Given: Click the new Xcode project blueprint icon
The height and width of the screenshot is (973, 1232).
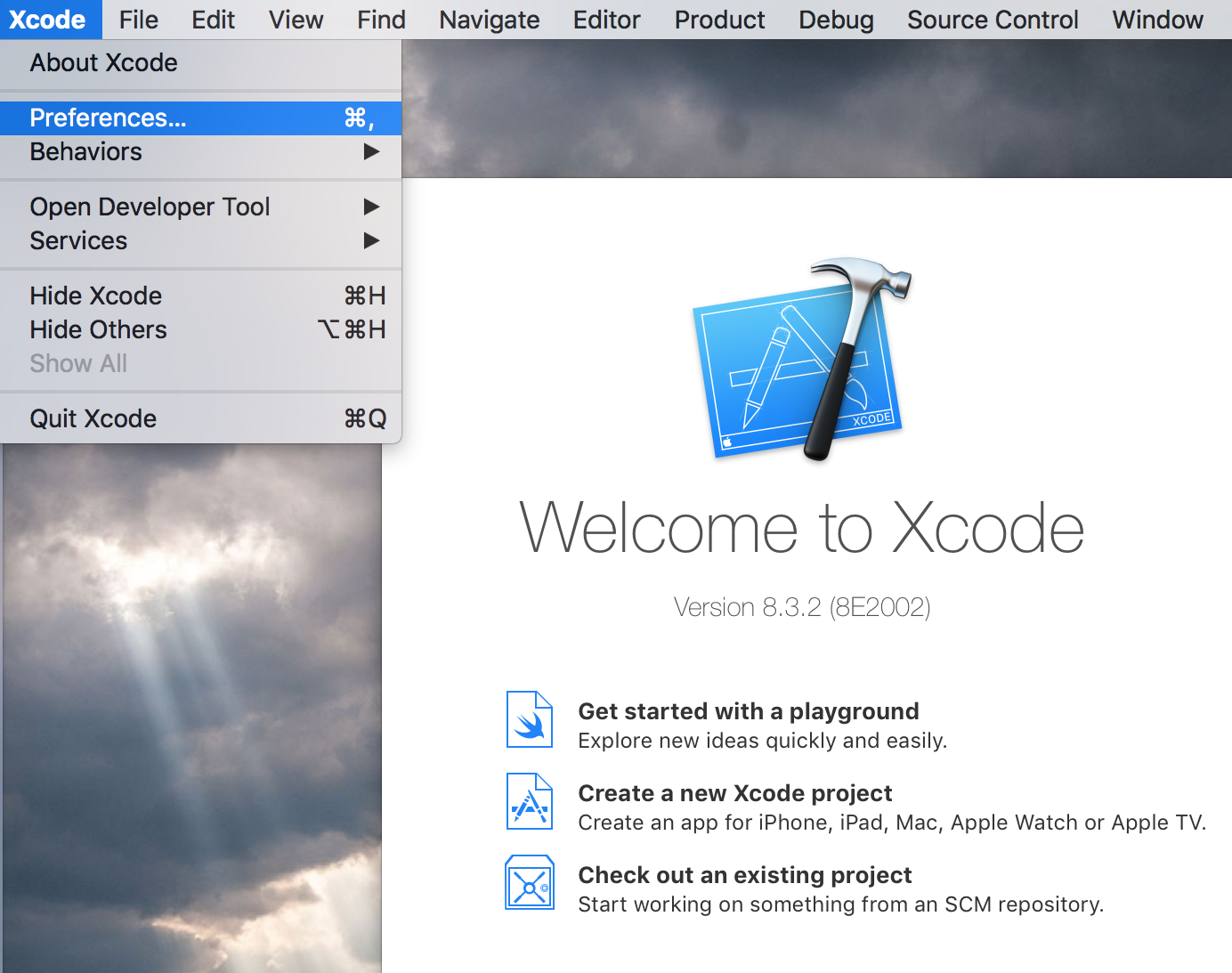Looking at the screenshot, I should (529, 801).
